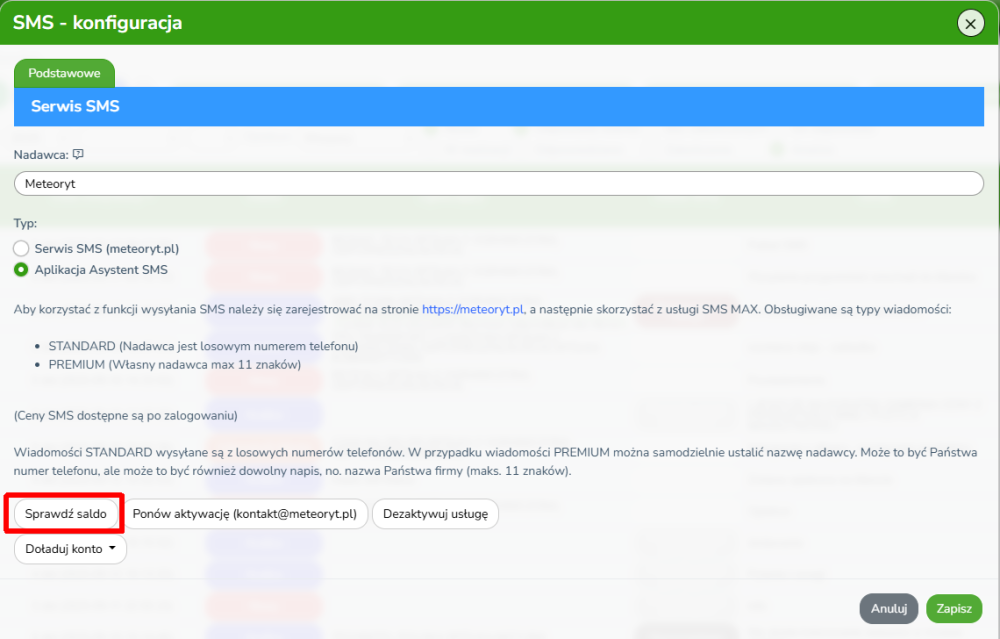The height and width of the screenshot is (639, 1000).
Task: Click the Typ: label above radio options
Action: (x=26, y=223)
